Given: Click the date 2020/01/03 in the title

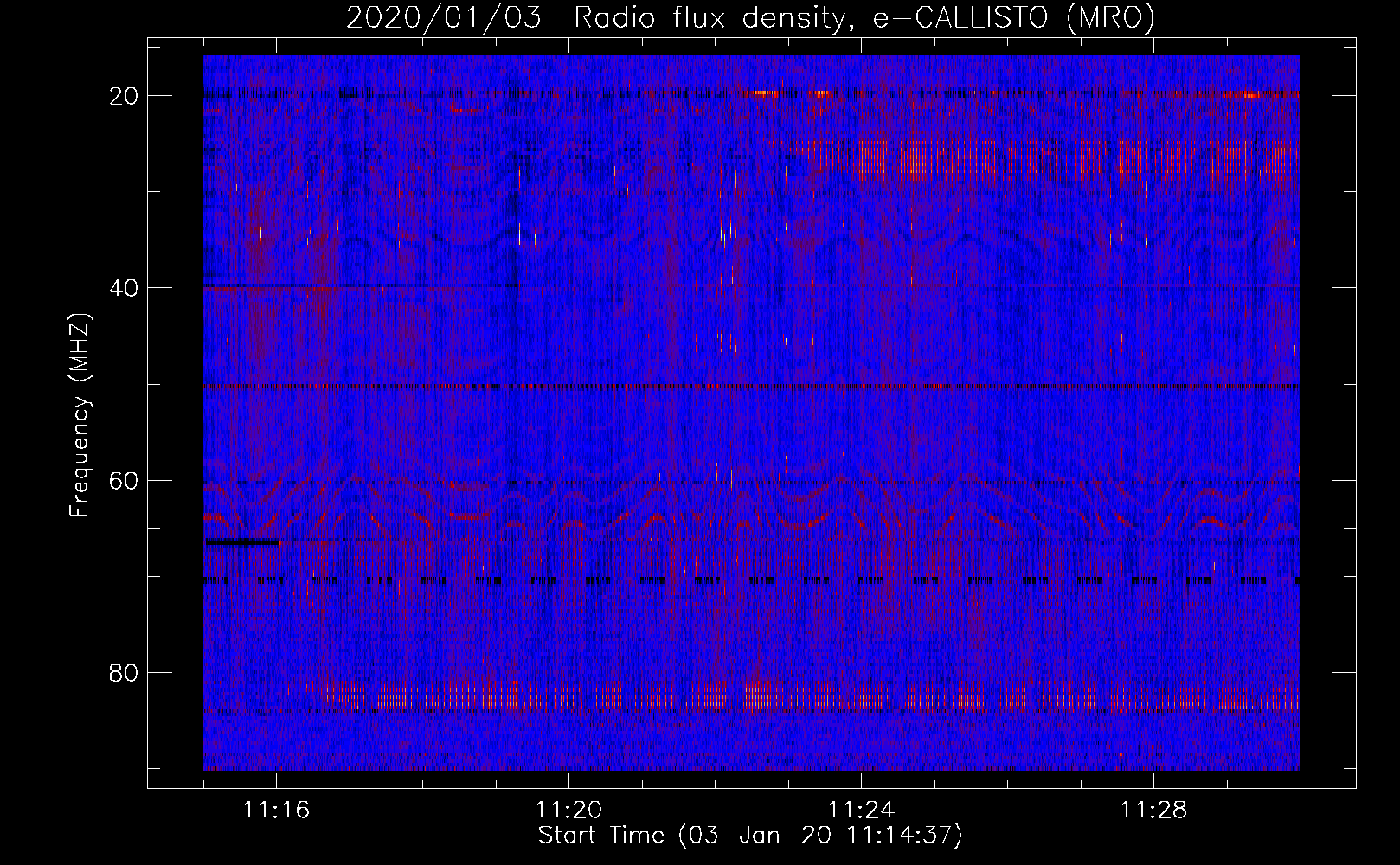Looking at the screenshot, I should pyautogui.click(x=444, y=17).
